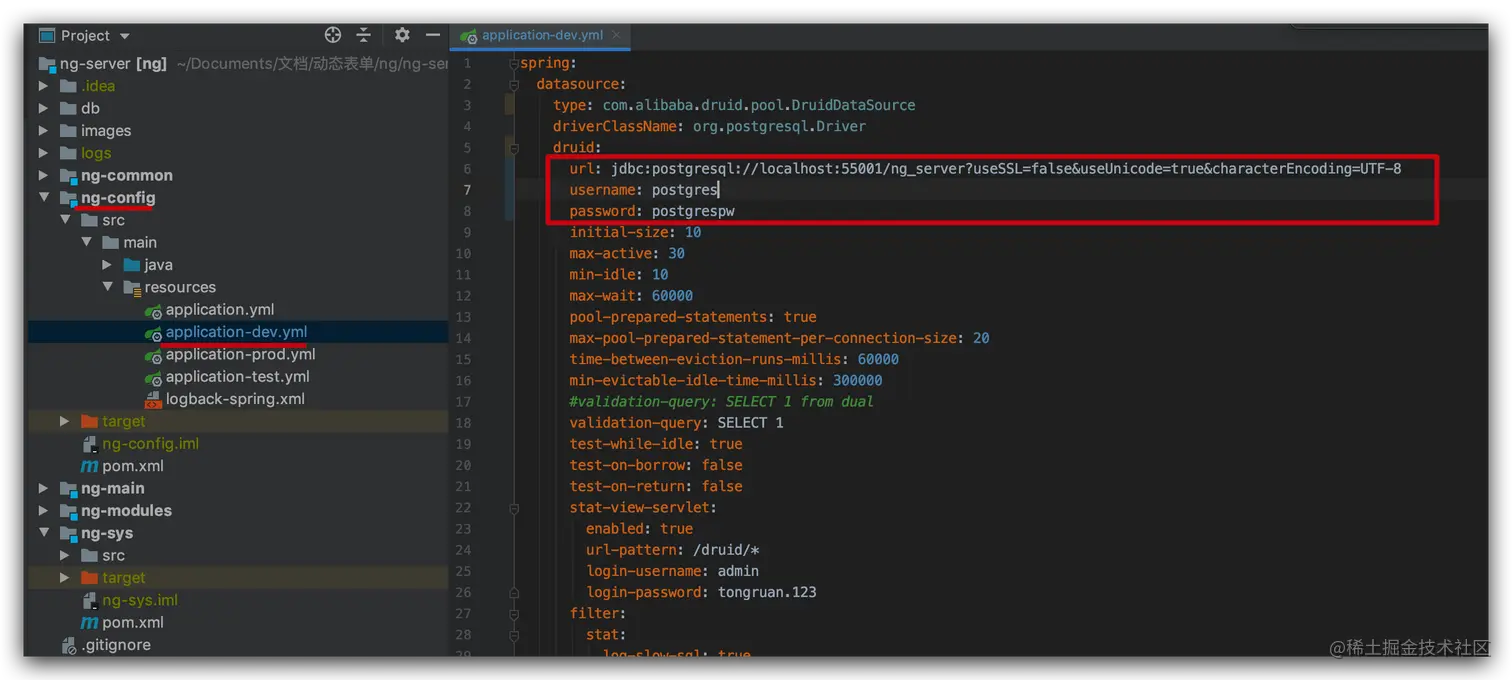Open application.yml in resources

(220, 309)
